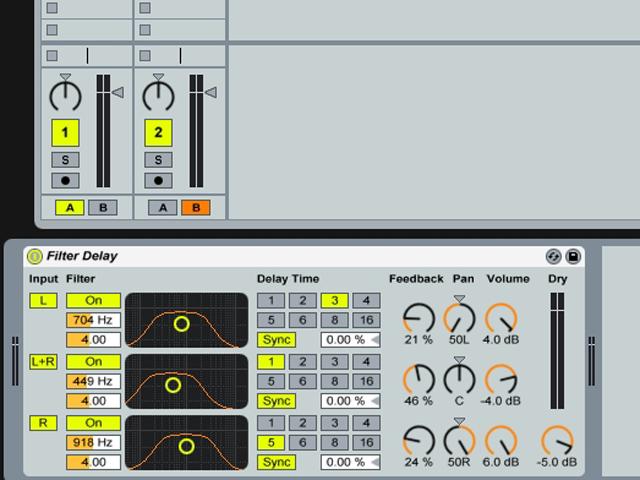This screenshot has width=640, height=480.
Task: Click track 1 solo button
Action: (65, 160)
